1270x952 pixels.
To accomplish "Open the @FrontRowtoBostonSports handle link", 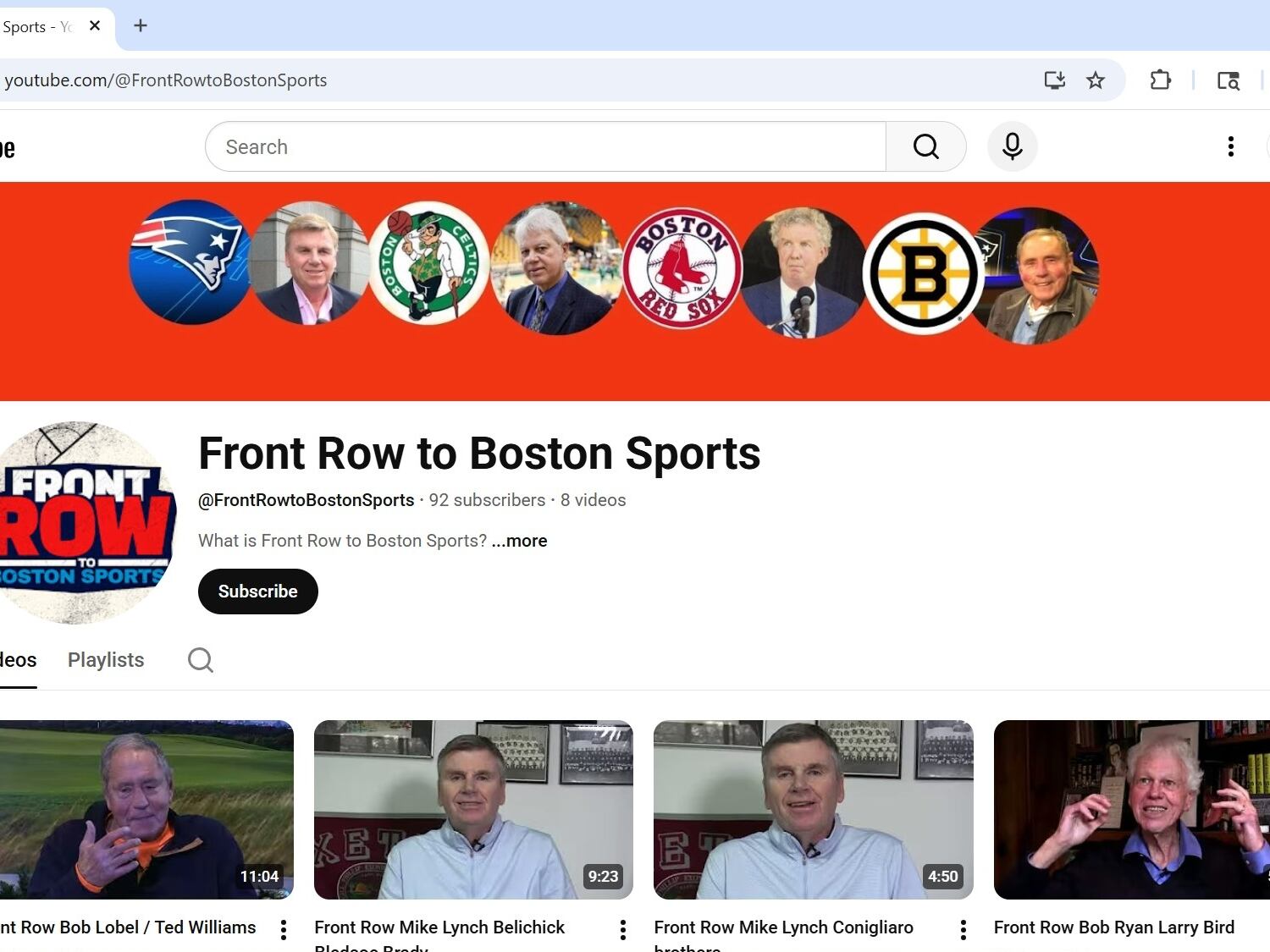I will 306,500.
